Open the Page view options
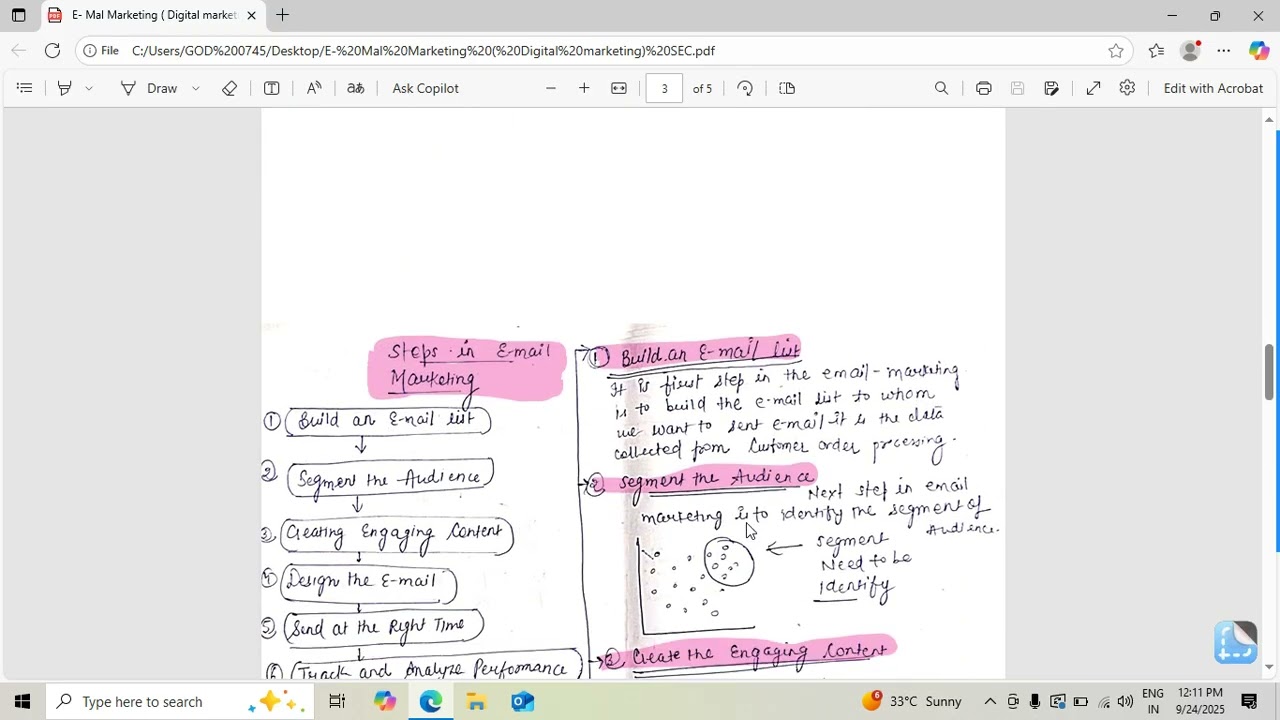Viewport: 1280px width, 720px height. point(787,88)
